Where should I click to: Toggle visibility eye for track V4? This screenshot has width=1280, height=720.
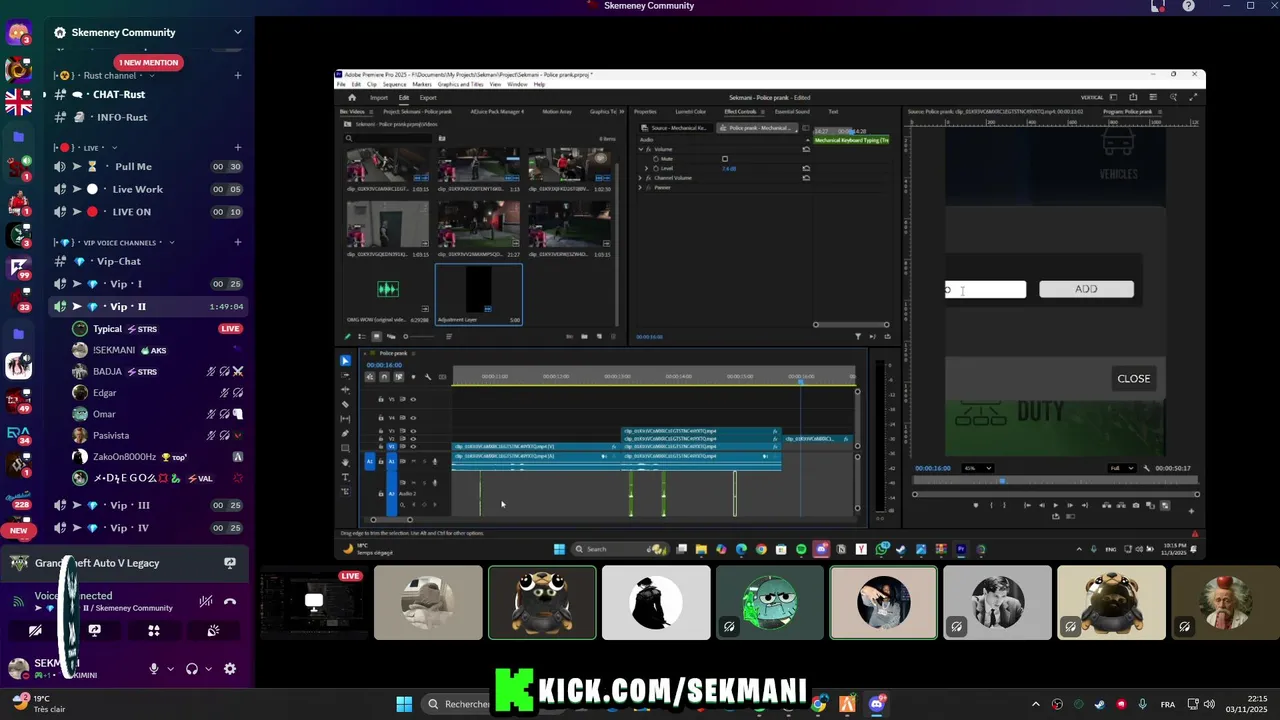coord(413,417)
